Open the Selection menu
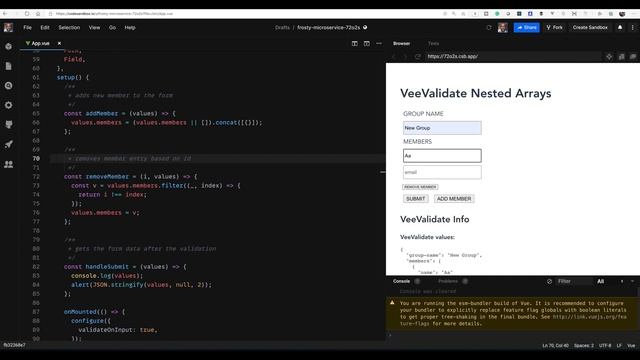The height and width of the screenshot is (360, 640). coord(69,27)
